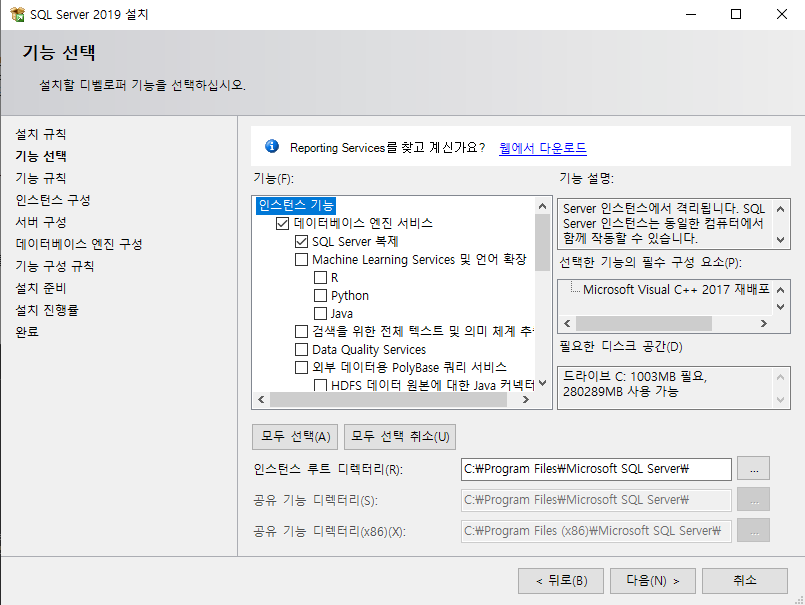
Task: Minimize the SQL Server 2019 설치 window
Action: click(691, 14)
